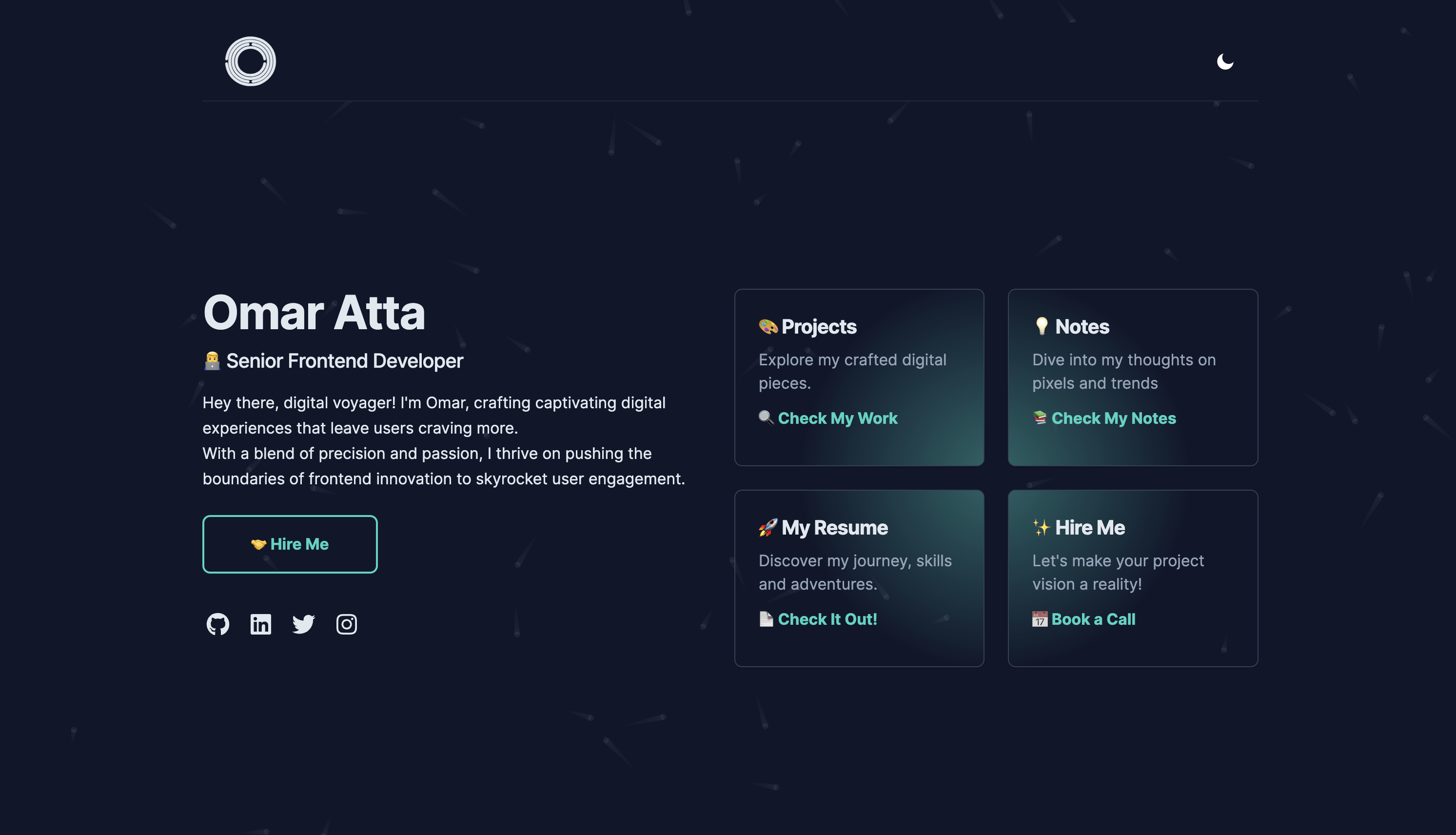Toggle dark mode with moon icon
Viewport: 1456px width, 835px height.
pyautogui.click(x=1224, y=61)
